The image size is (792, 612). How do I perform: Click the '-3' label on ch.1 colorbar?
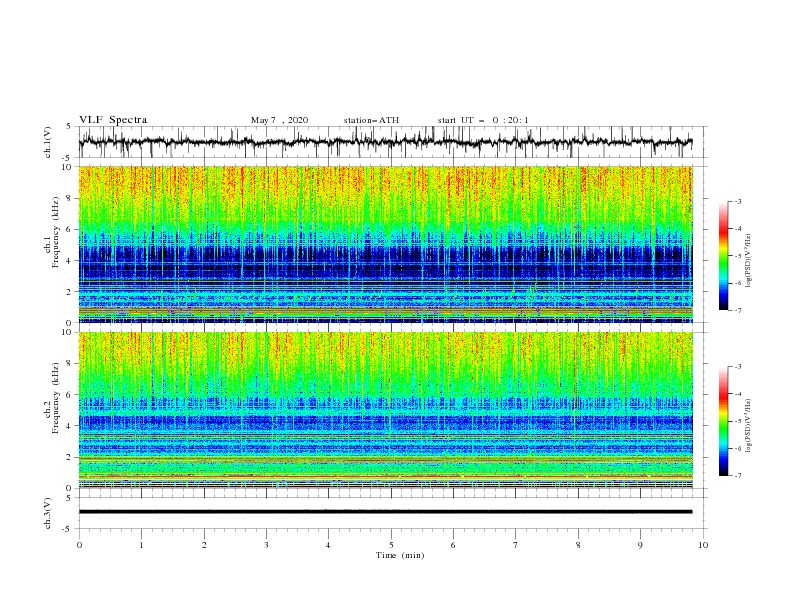click(737, 202)
